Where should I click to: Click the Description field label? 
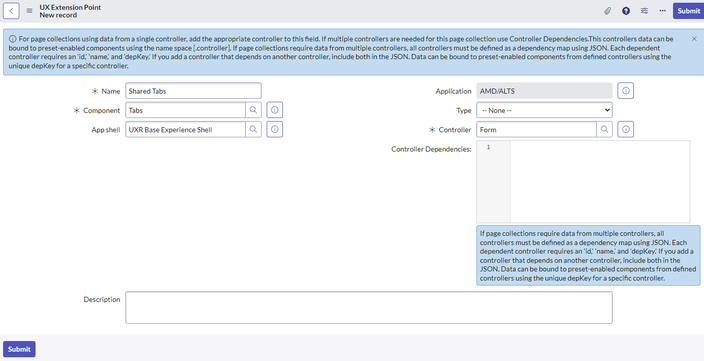click(x=102, y=299)
